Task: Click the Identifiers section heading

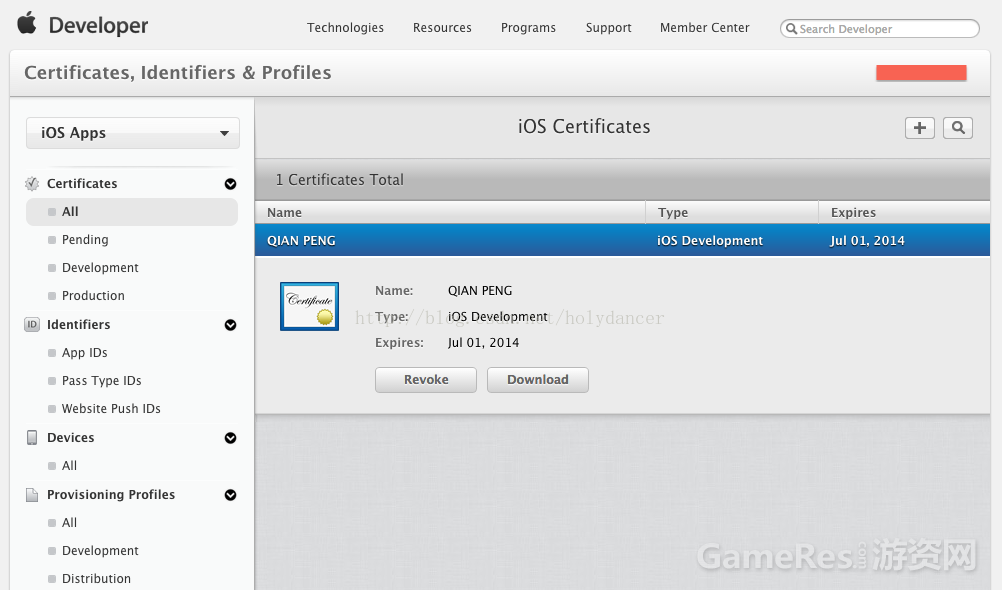Action: pyautogui.click(x=79, y=324)
